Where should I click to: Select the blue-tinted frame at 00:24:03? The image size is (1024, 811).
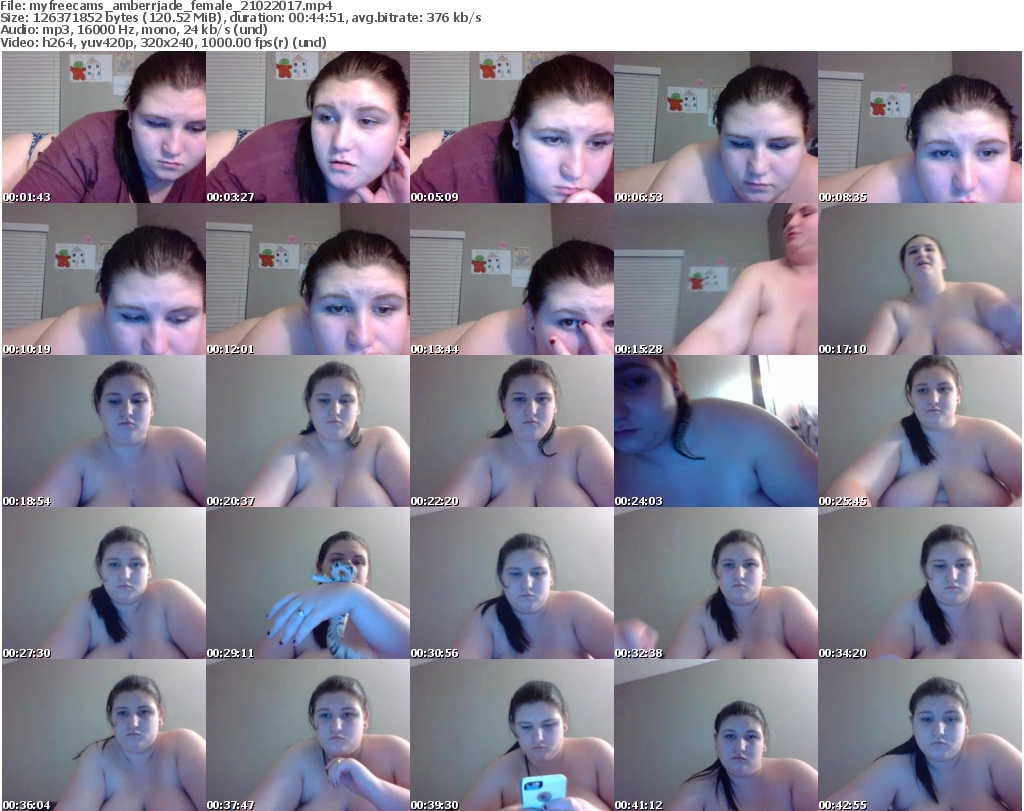716,432
